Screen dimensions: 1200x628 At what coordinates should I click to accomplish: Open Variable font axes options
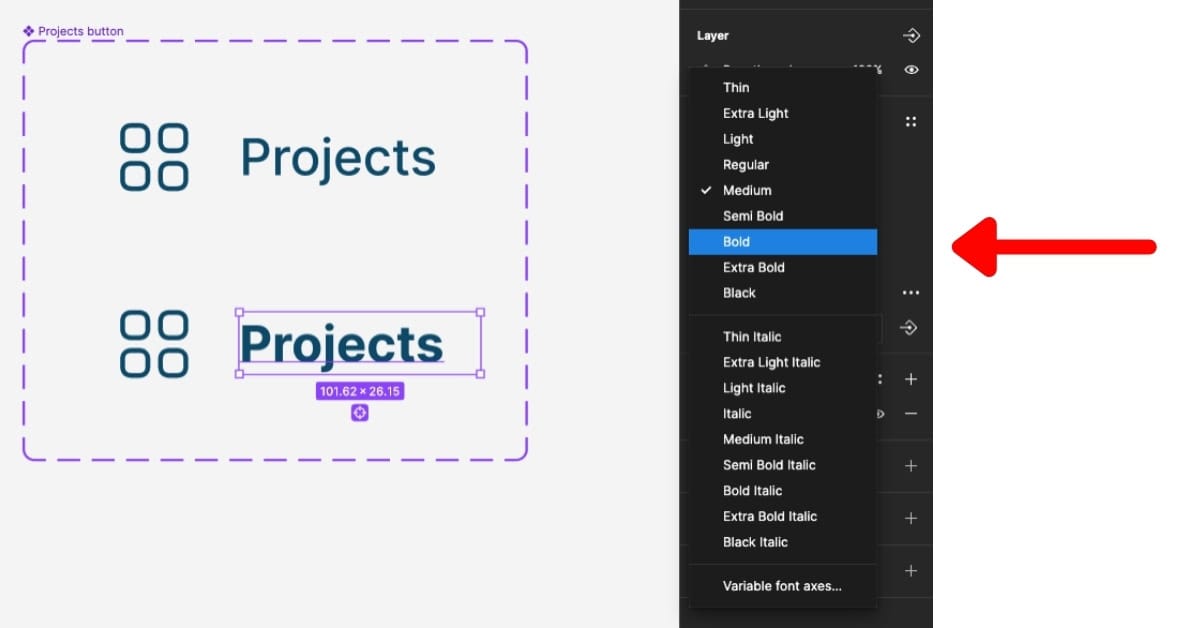coord(782,585)
